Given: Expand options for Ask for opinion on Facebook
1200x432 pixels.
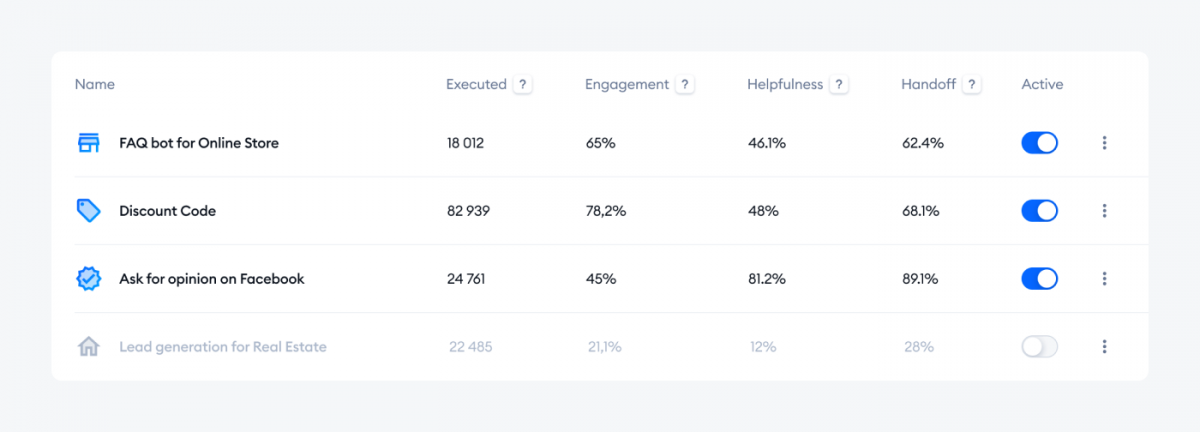Looking at the screenshot, I should pyautogui.click(x=1105, y=279).
